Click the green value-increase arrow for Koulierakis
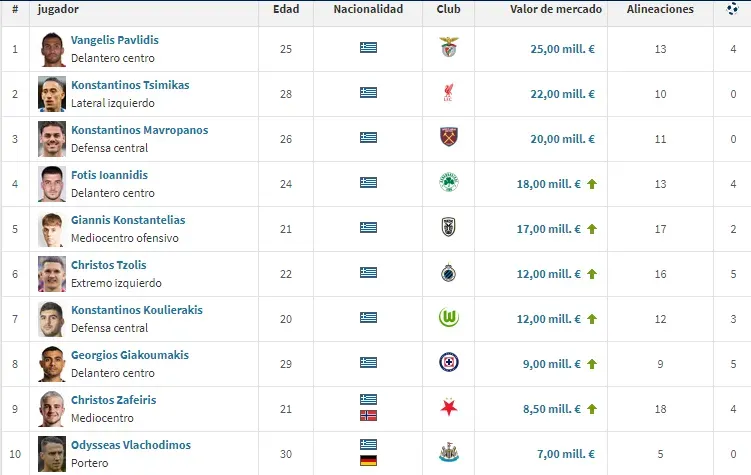 point(592,318)
